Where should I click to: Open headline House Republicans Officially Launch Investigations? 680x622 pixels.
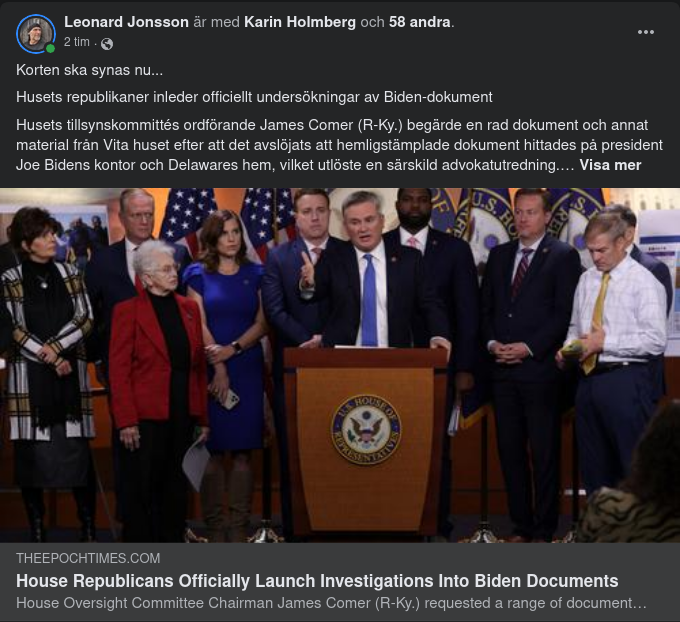317,581
